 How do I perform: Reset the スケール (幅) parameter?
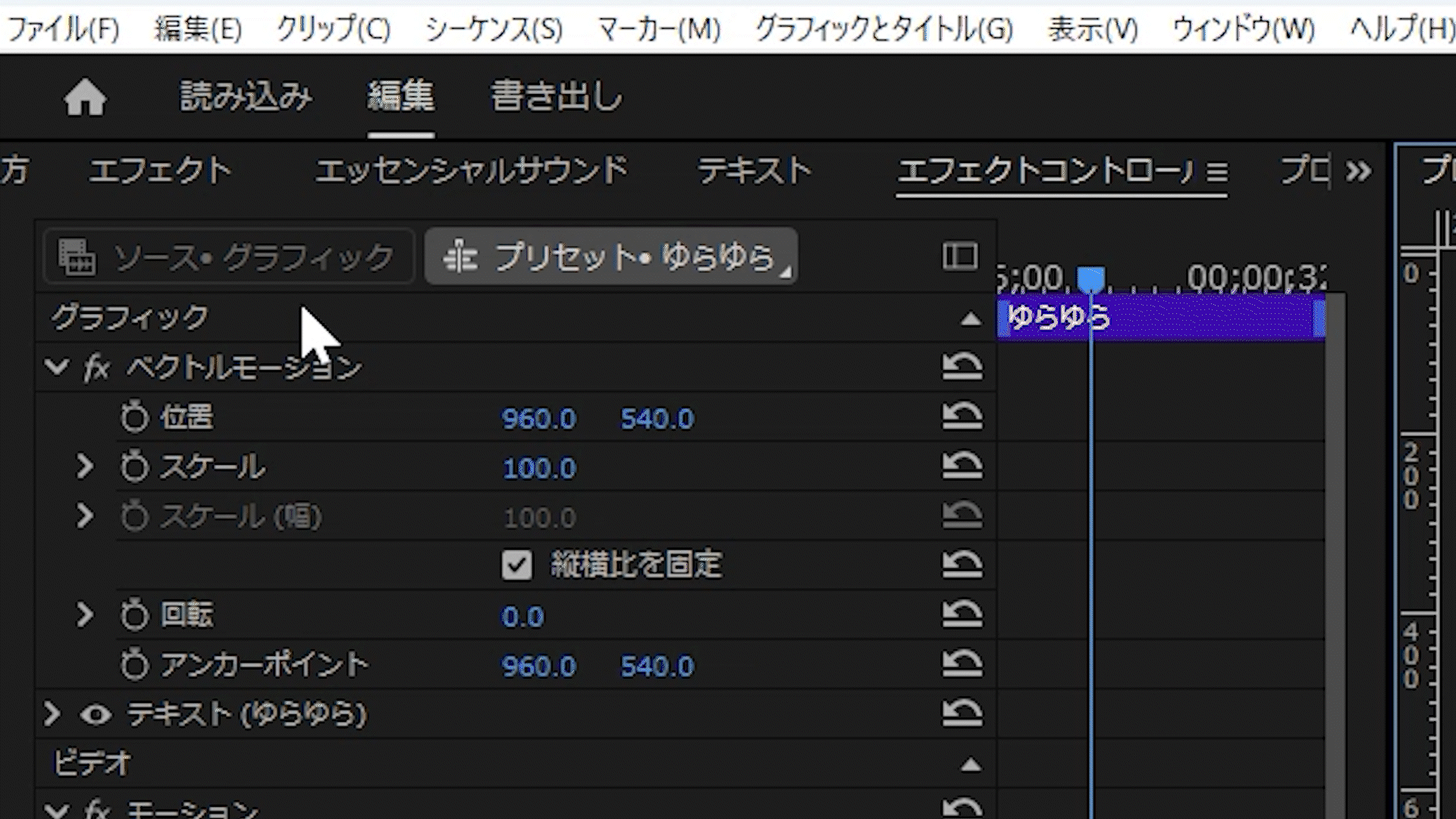tap(962, 516)
